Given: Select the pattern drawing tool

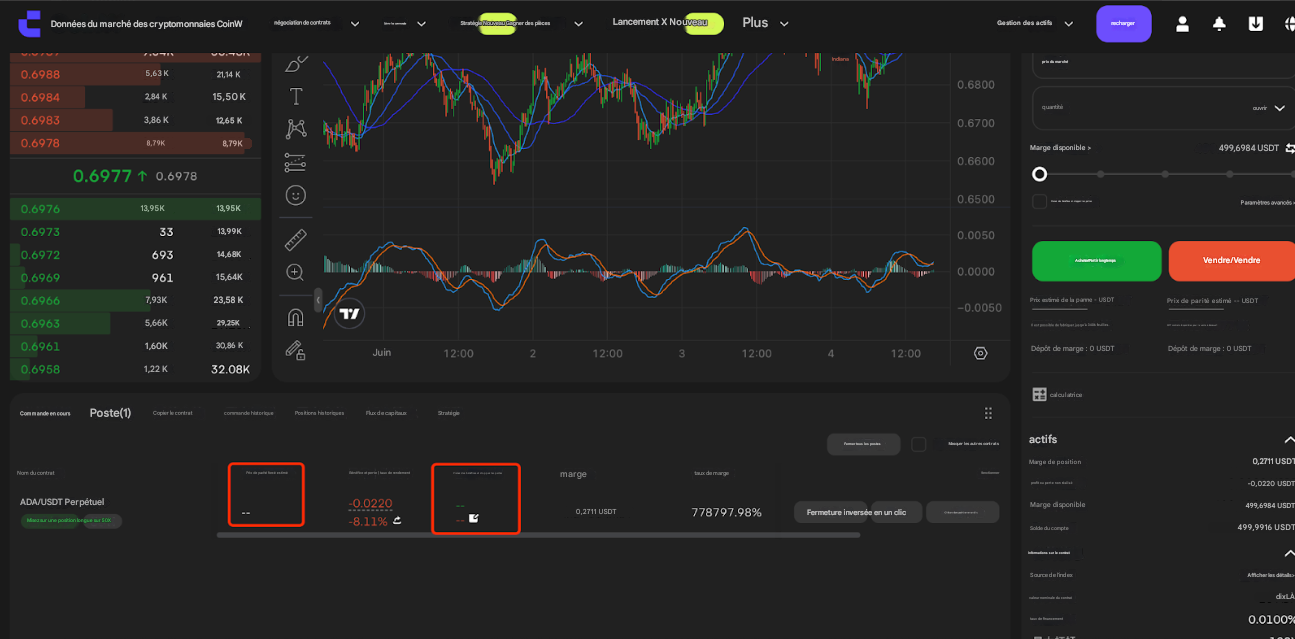Looking at the screenshot, I should pos(296,129).
